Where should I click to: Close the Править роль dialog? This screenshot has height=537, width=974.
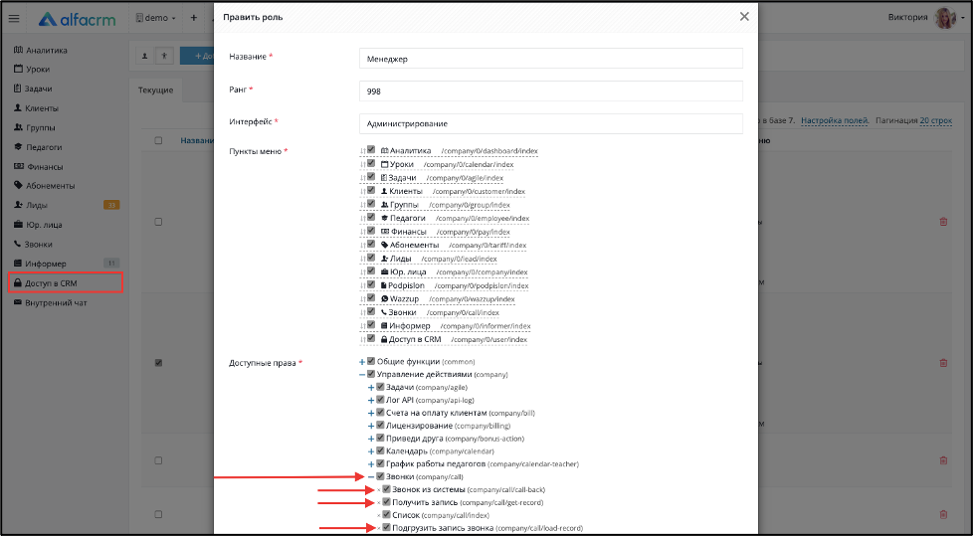744,17
